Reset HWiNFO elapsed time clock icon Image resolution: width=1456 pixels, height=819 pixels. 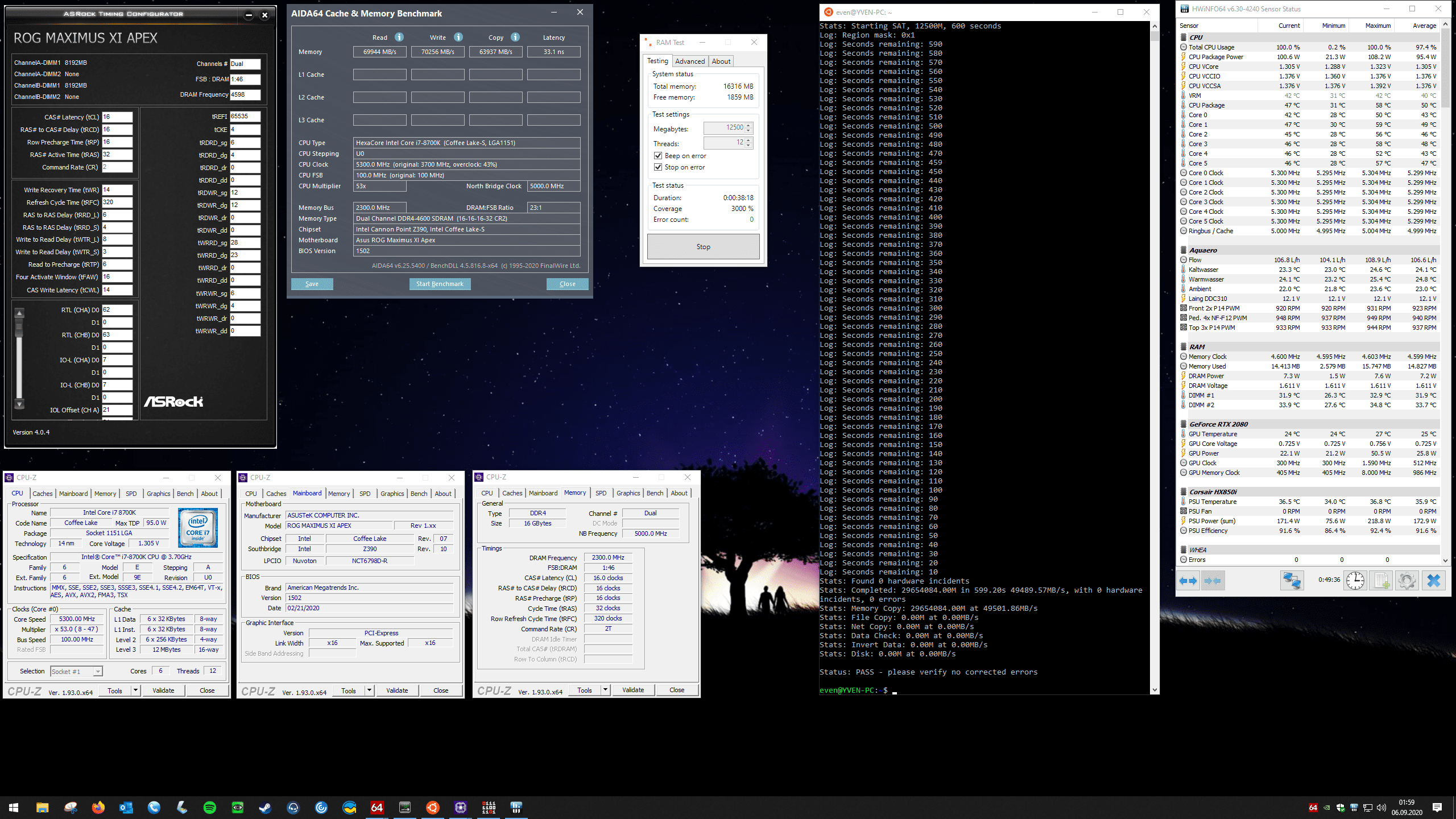coord(1355,581)
